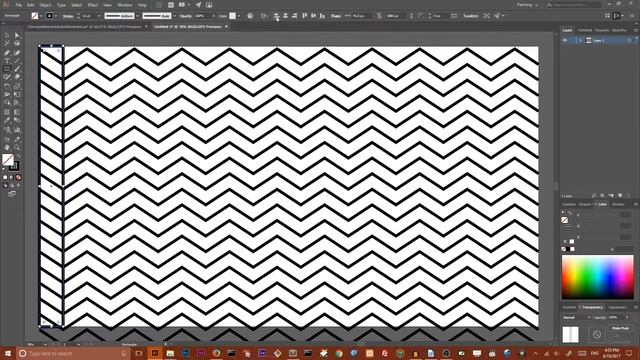Activate the Zoom tool
640x360 pixels.
point(17,147)
